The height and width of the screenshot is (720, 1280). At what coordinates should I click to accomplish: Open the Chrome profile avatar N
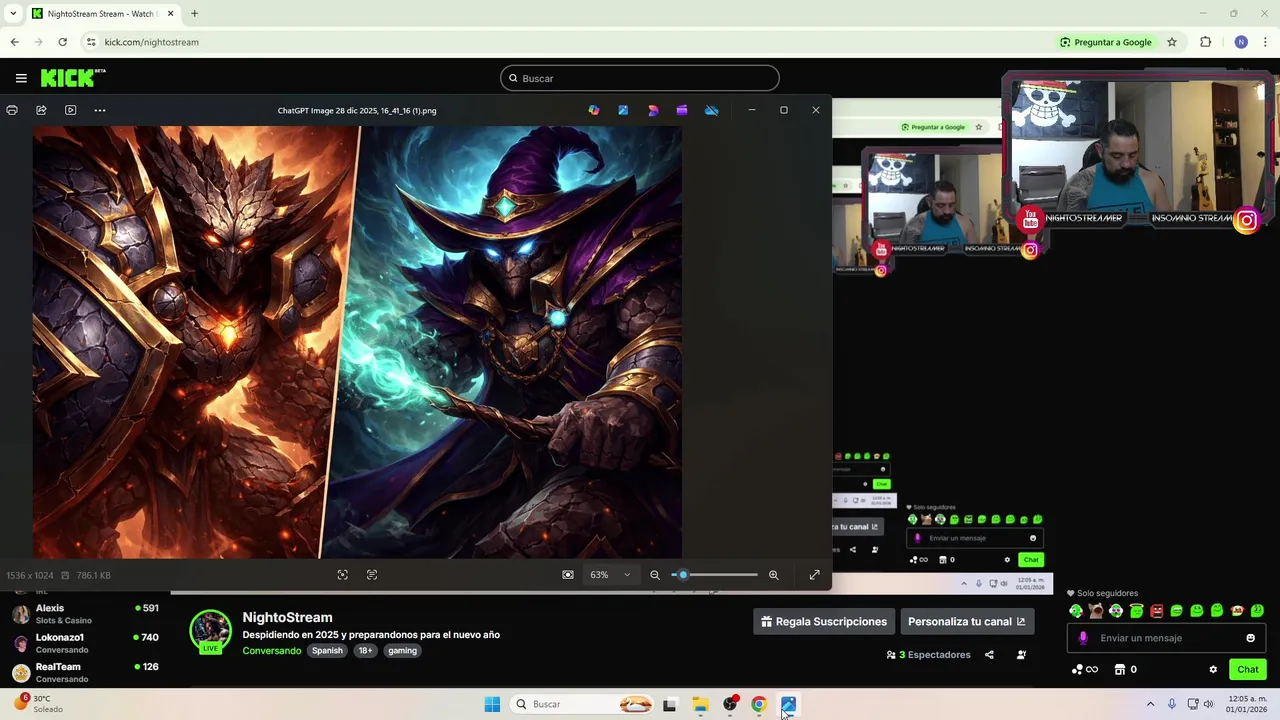pos(1241,42)
